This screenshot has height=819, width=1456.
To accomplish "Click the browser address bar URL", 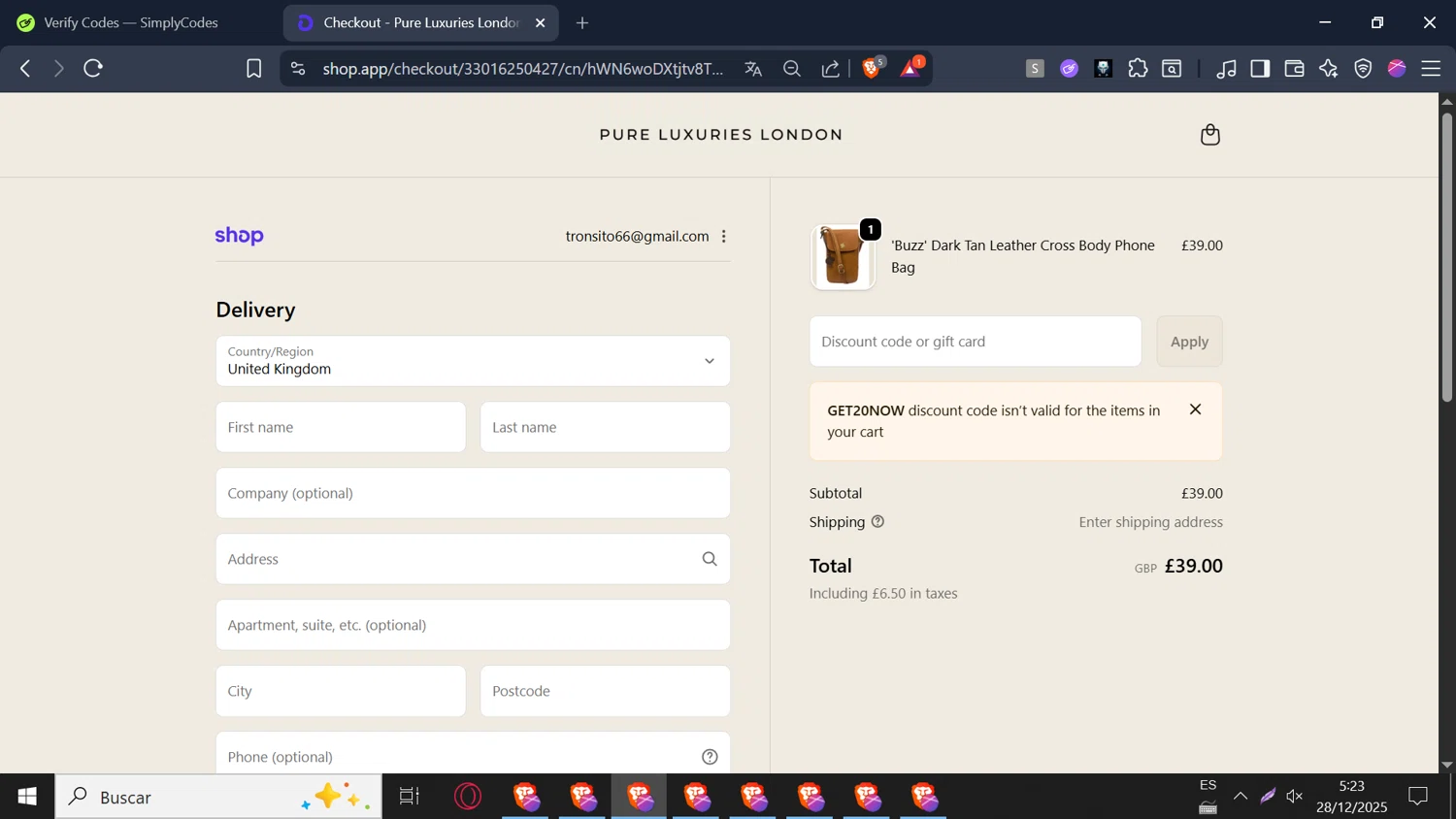I will (523, 69).
